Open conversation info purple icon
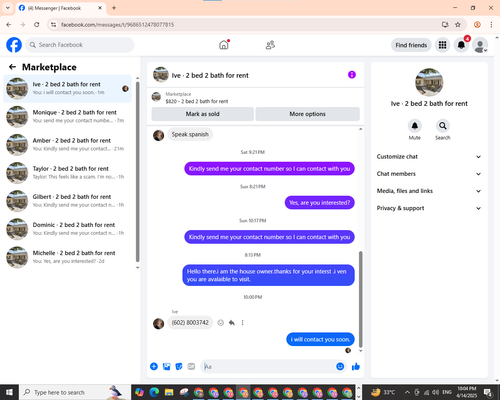This screenshot has width=500, height=400. 352,75
